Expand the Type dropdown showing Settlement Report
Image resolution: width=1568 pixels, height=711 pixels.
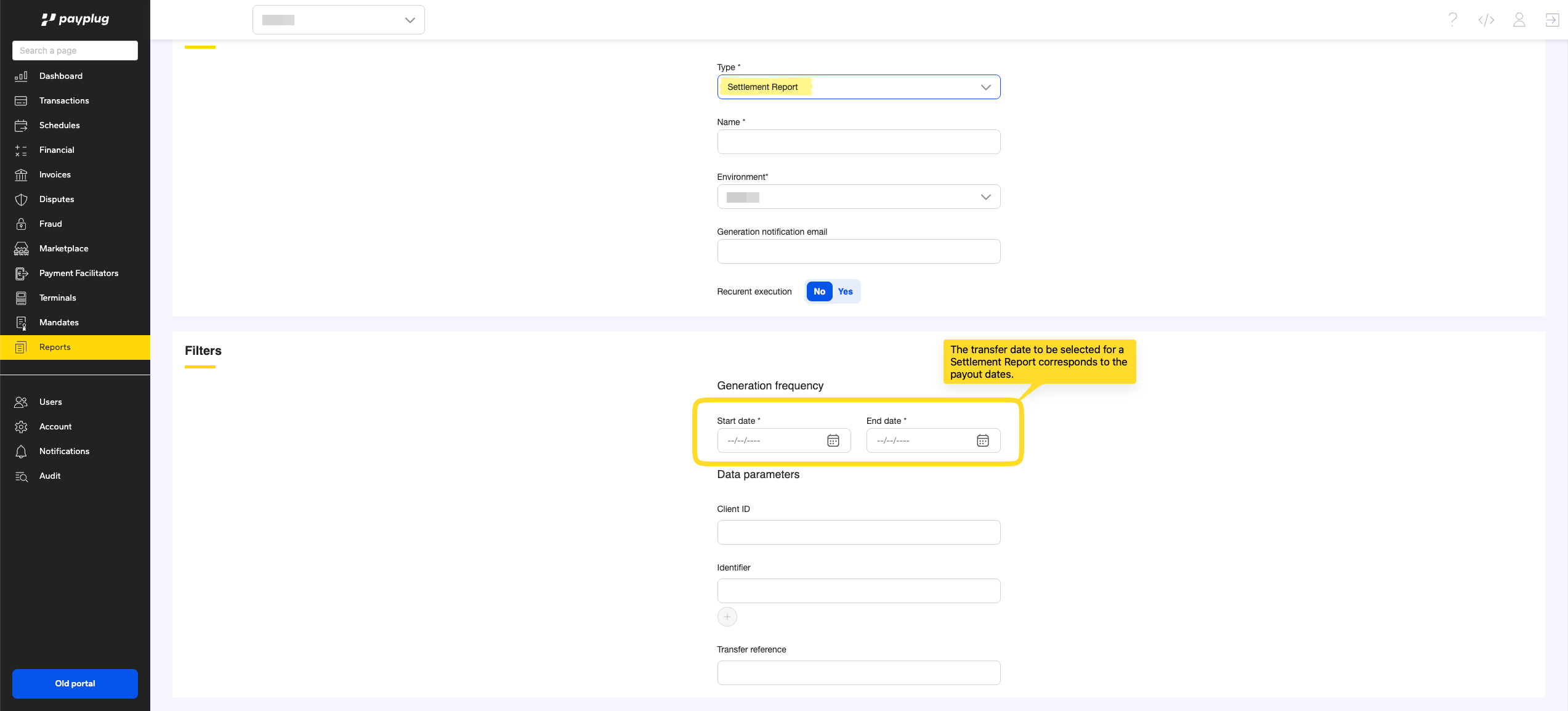[858, 87]
